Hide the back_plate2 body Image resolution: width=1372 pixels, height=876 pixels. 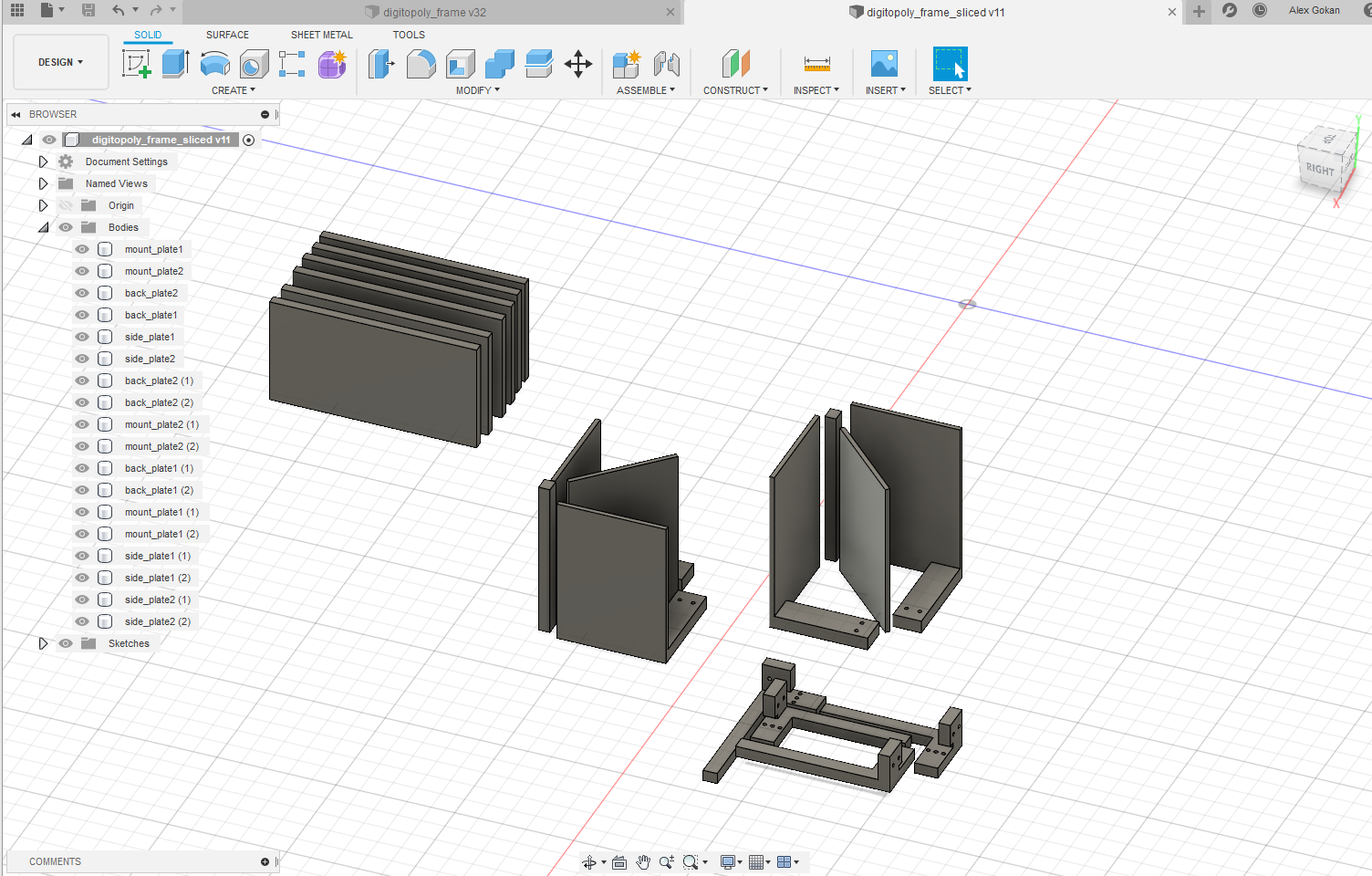point(82,293)
